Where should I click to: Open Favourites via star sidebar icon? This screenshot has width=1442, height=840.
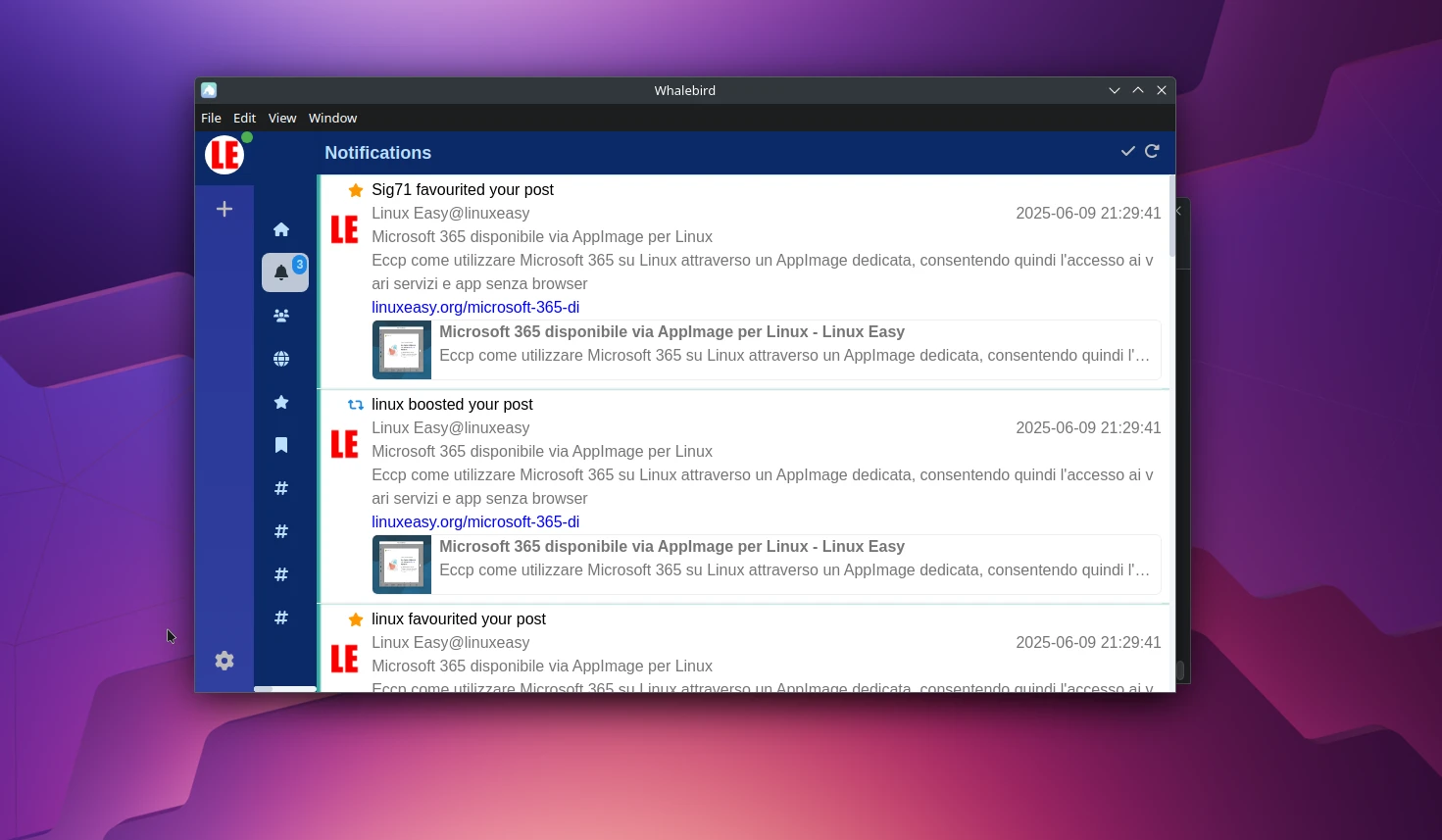point(281,402)
